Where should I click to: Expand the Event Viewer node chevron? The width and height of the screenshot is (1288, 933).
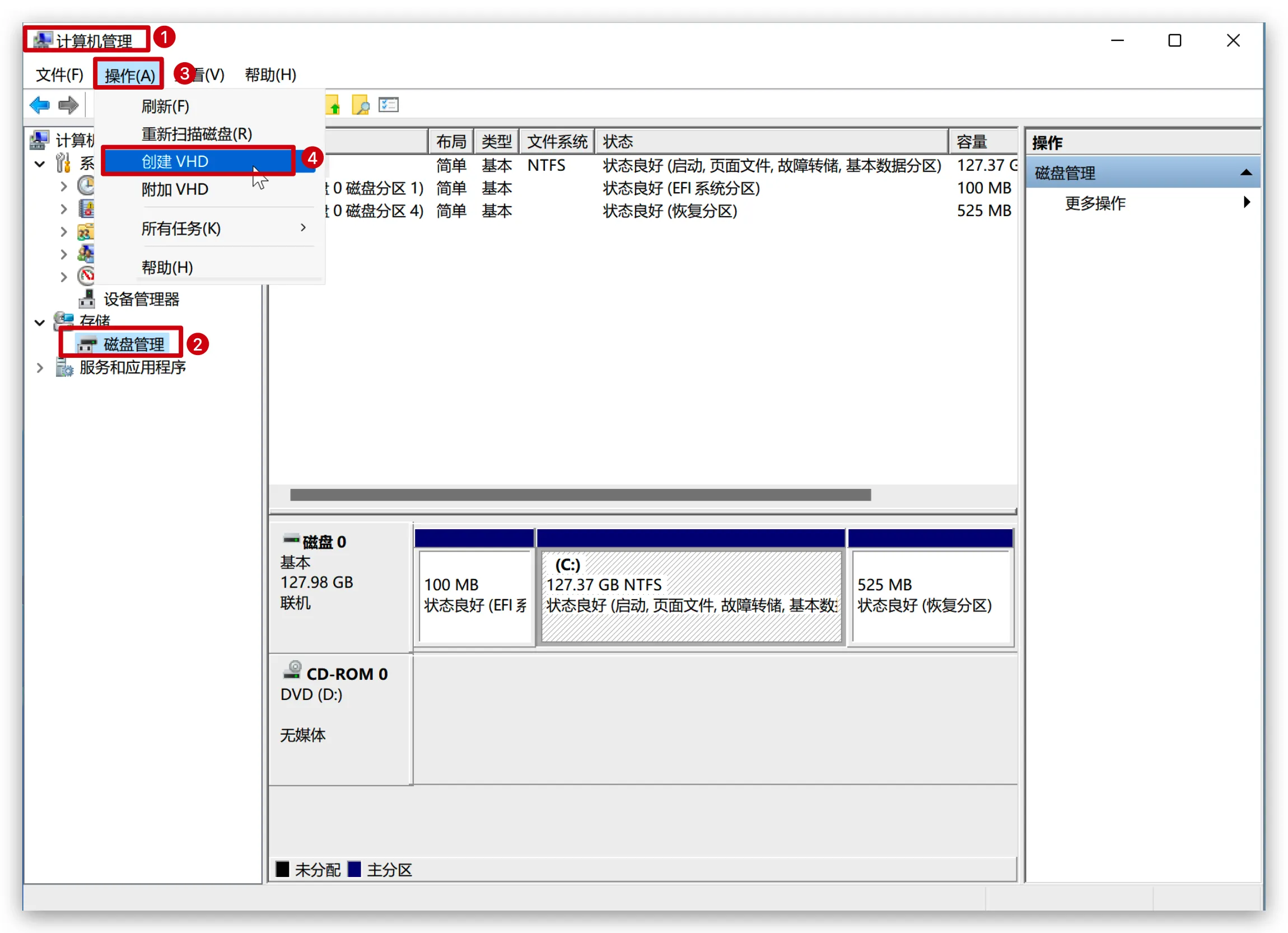[64, 209]
